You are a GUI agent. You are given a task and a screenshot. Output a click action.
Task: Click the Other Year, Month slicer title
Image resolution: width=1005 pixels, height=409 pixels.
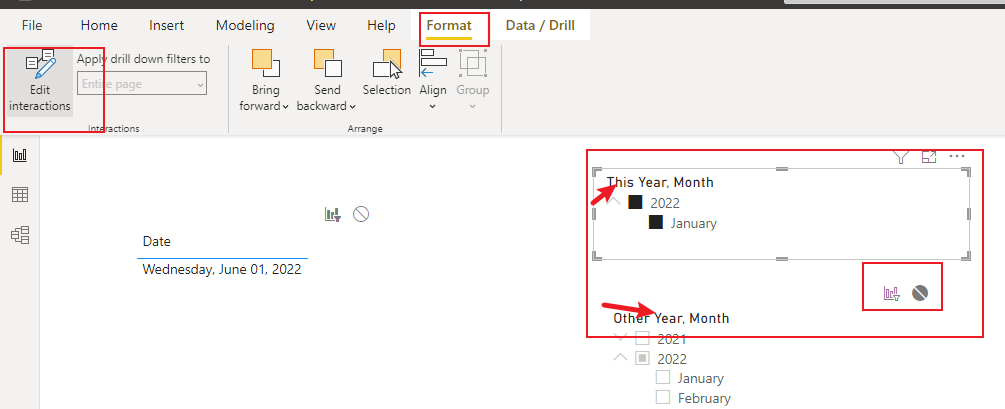(x=671, y=318)
